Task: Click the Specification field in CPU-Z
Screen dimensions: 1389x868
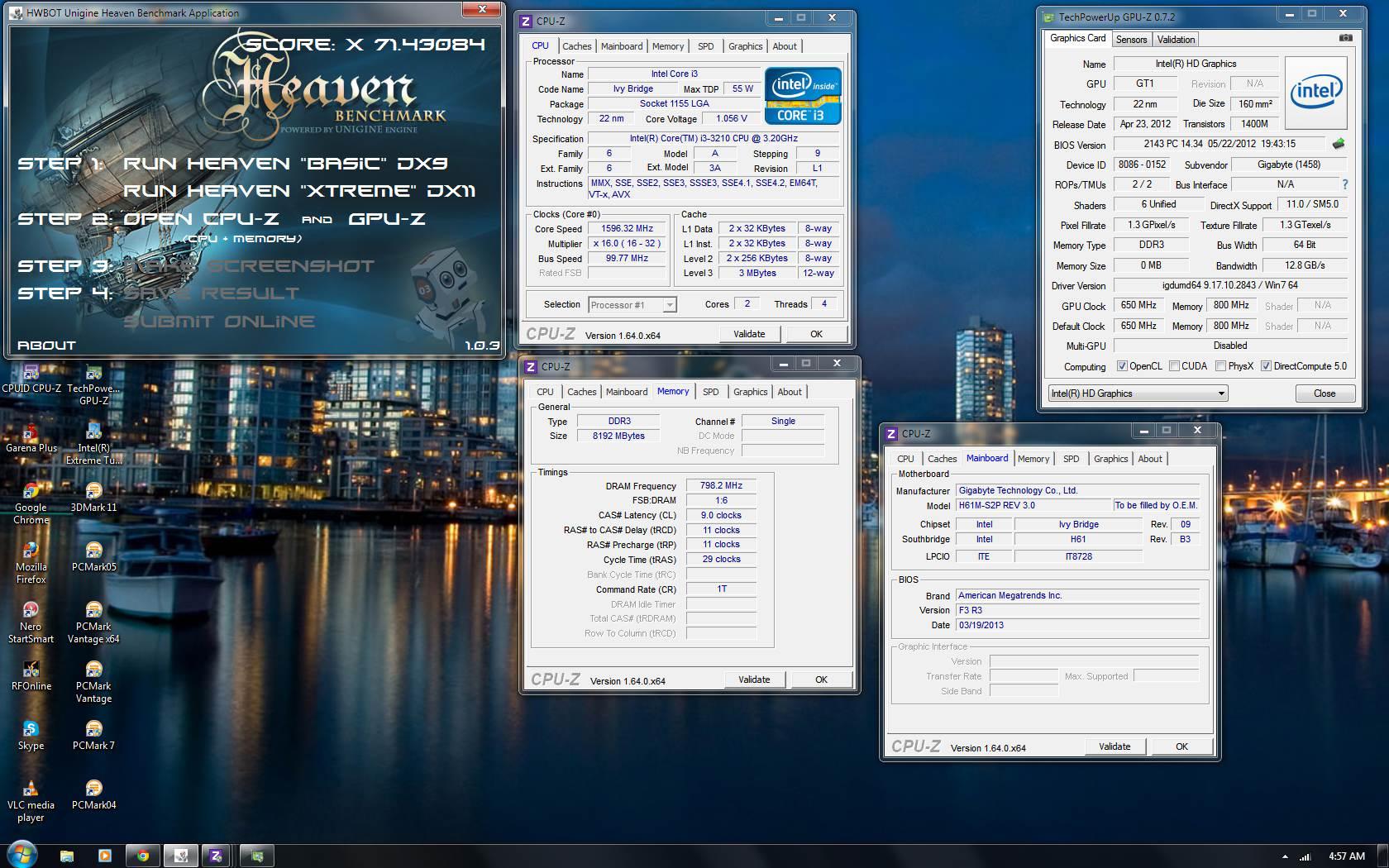Action: tap(714, 139)
